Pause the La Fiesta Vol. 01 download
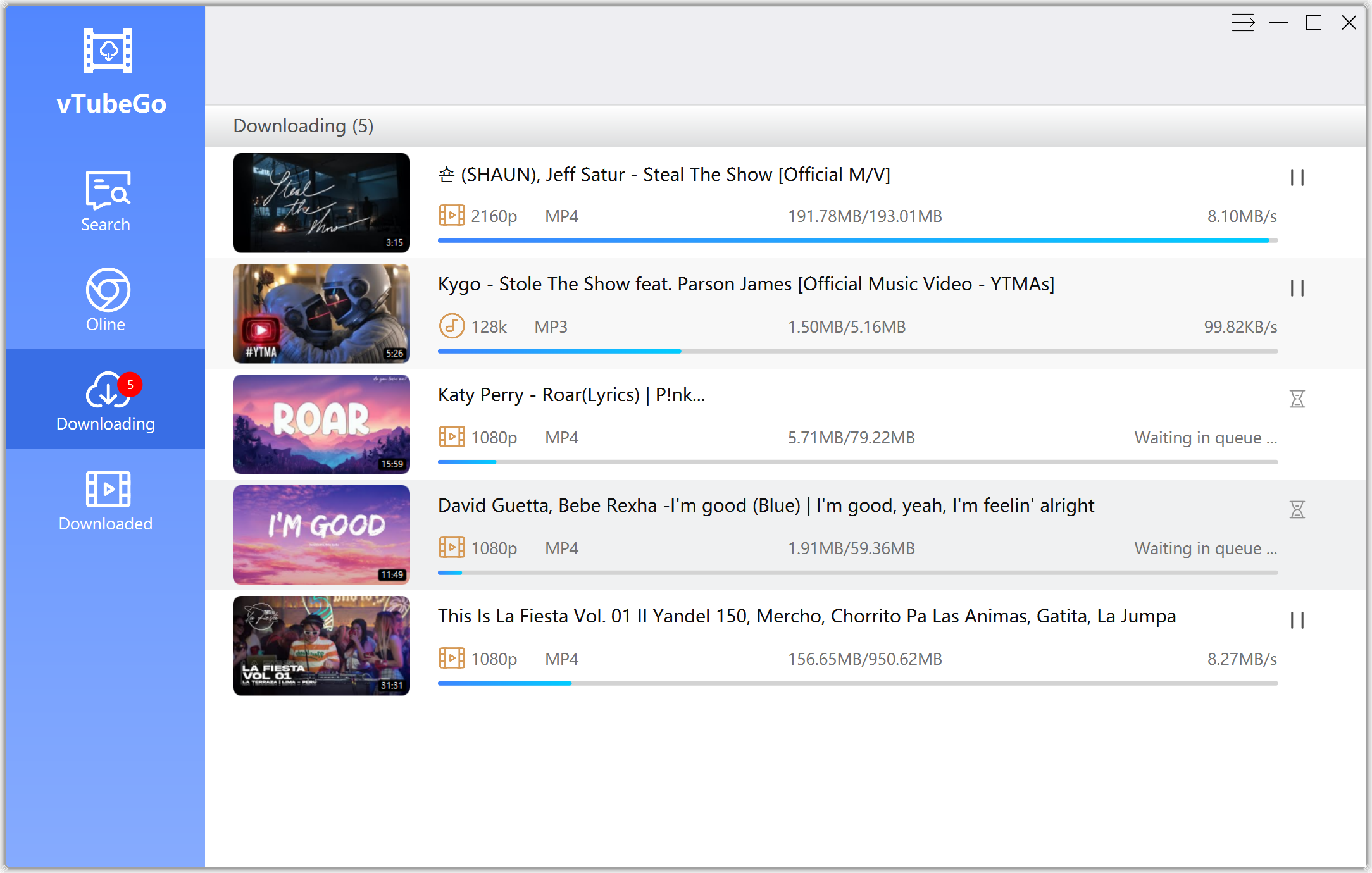The image size is (1372, 873). 1297,621
